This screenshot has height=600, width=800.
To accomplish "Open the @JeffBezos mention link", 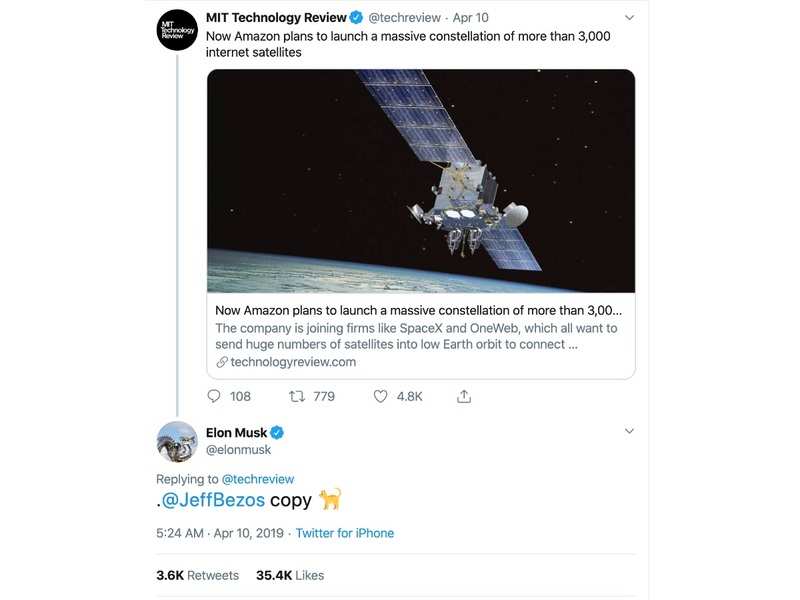I will pyautogui.click(x=212, y=500).
